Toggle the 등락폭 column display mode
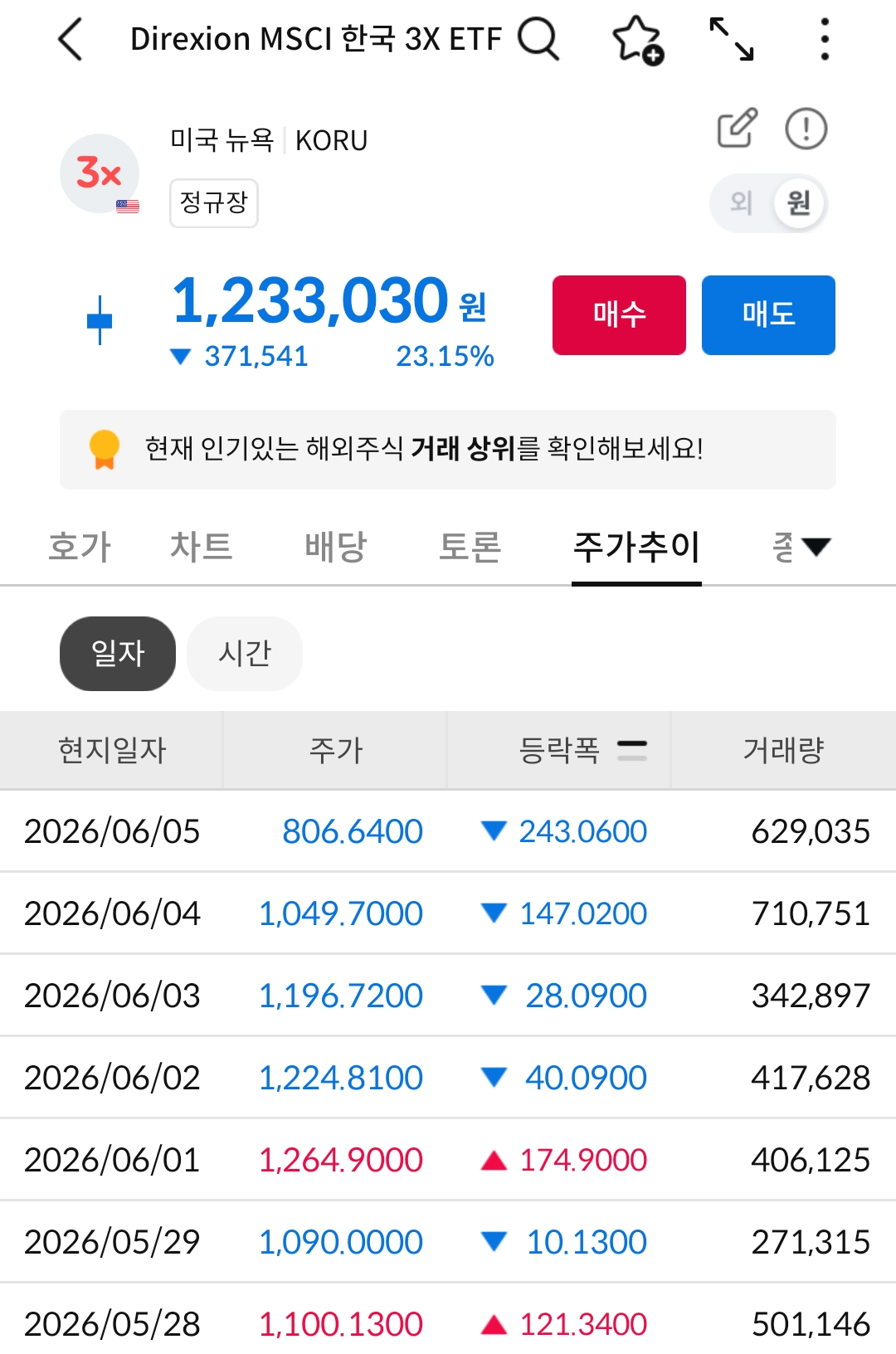This screenshot has width=896, height=1354. pos(632,750)
